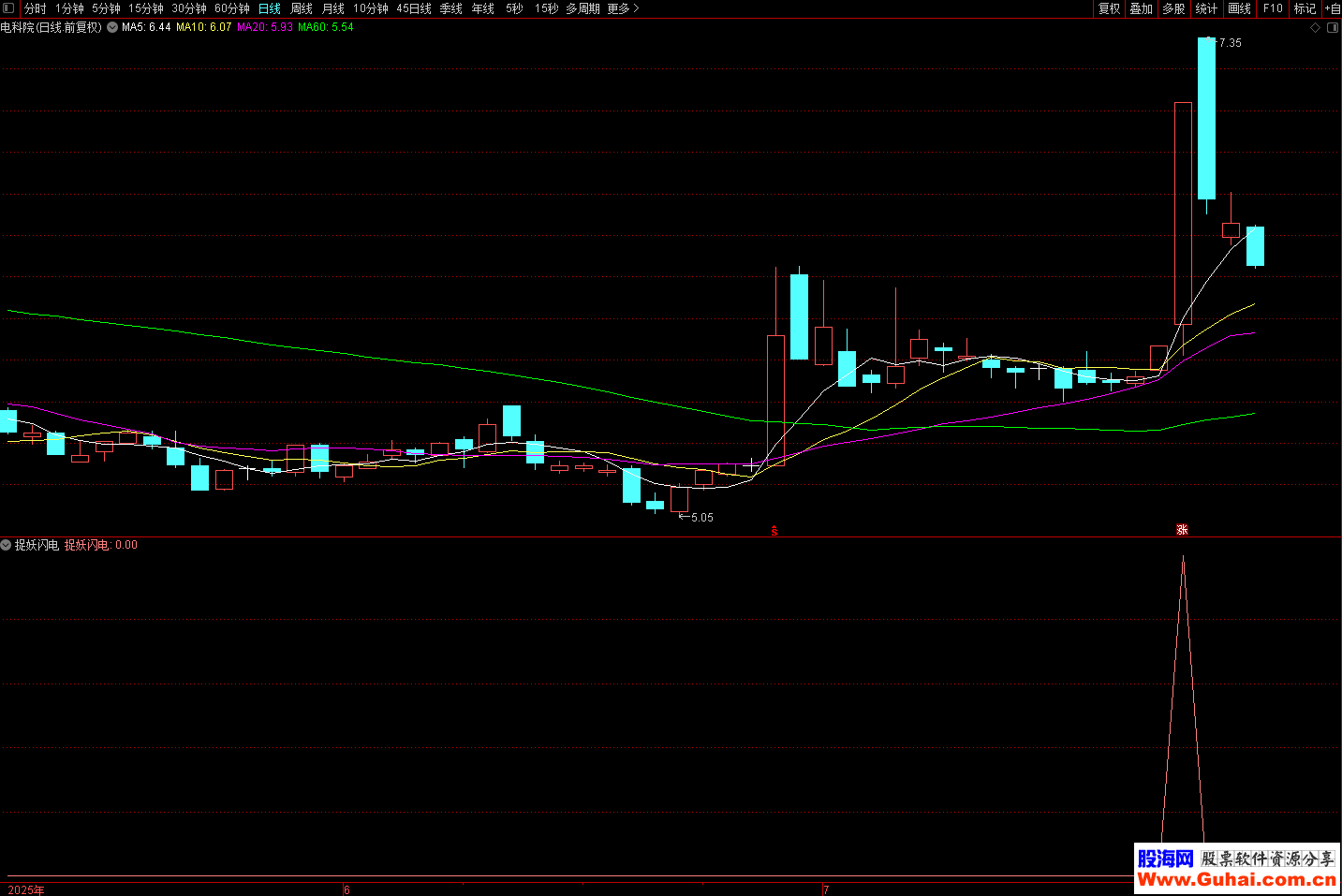Click the red S marker below the candlesticks

point(774,531)
